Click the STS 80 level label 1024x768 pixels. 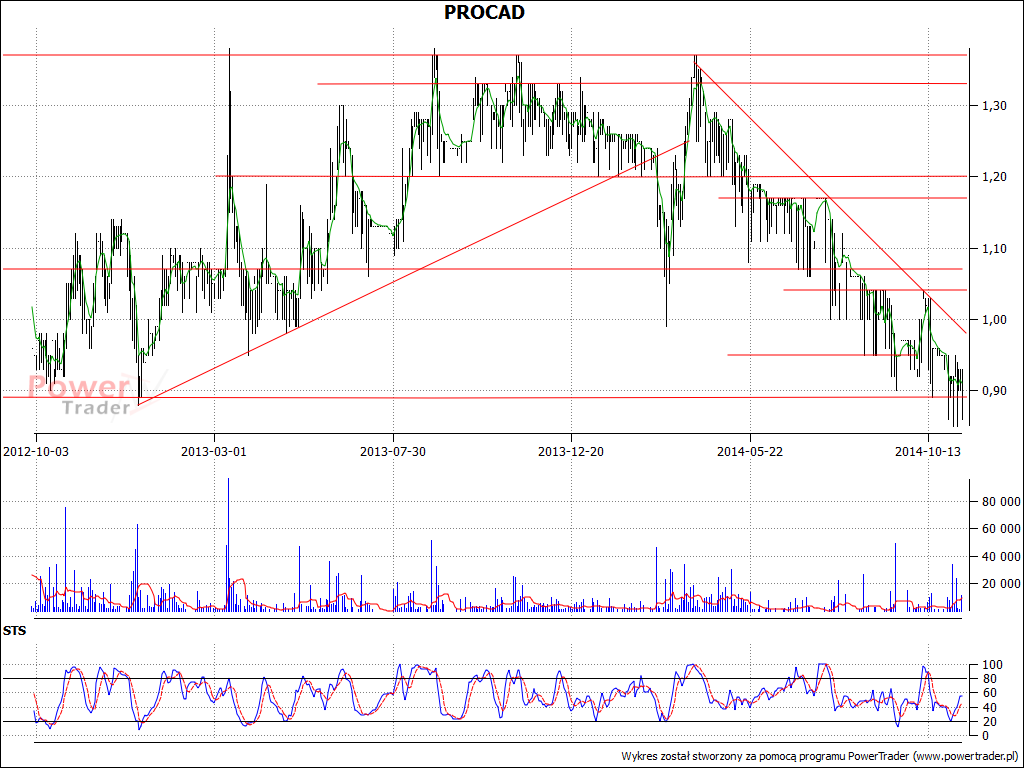(x=989, y=679)
